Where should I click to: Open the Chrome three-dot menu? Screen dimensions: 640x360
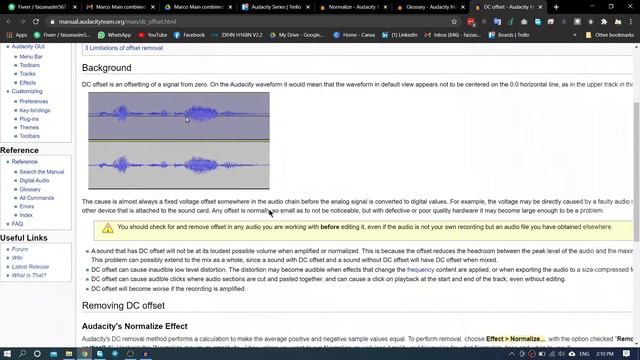(x=631, y=22)
